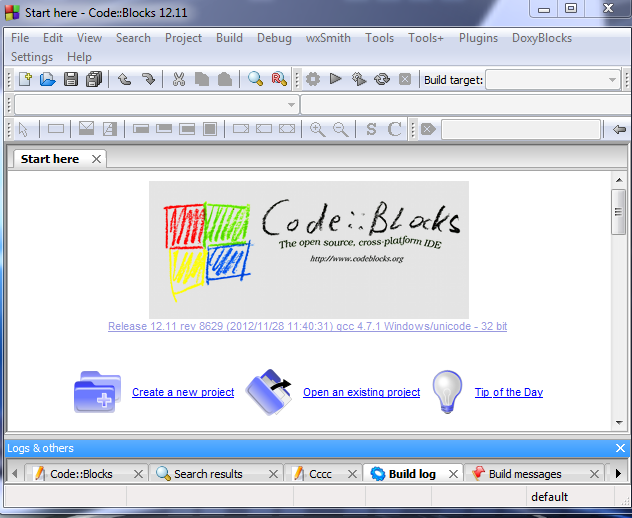
Task: Open the DoxyBlocks menu
Action: tap(542, 38)
